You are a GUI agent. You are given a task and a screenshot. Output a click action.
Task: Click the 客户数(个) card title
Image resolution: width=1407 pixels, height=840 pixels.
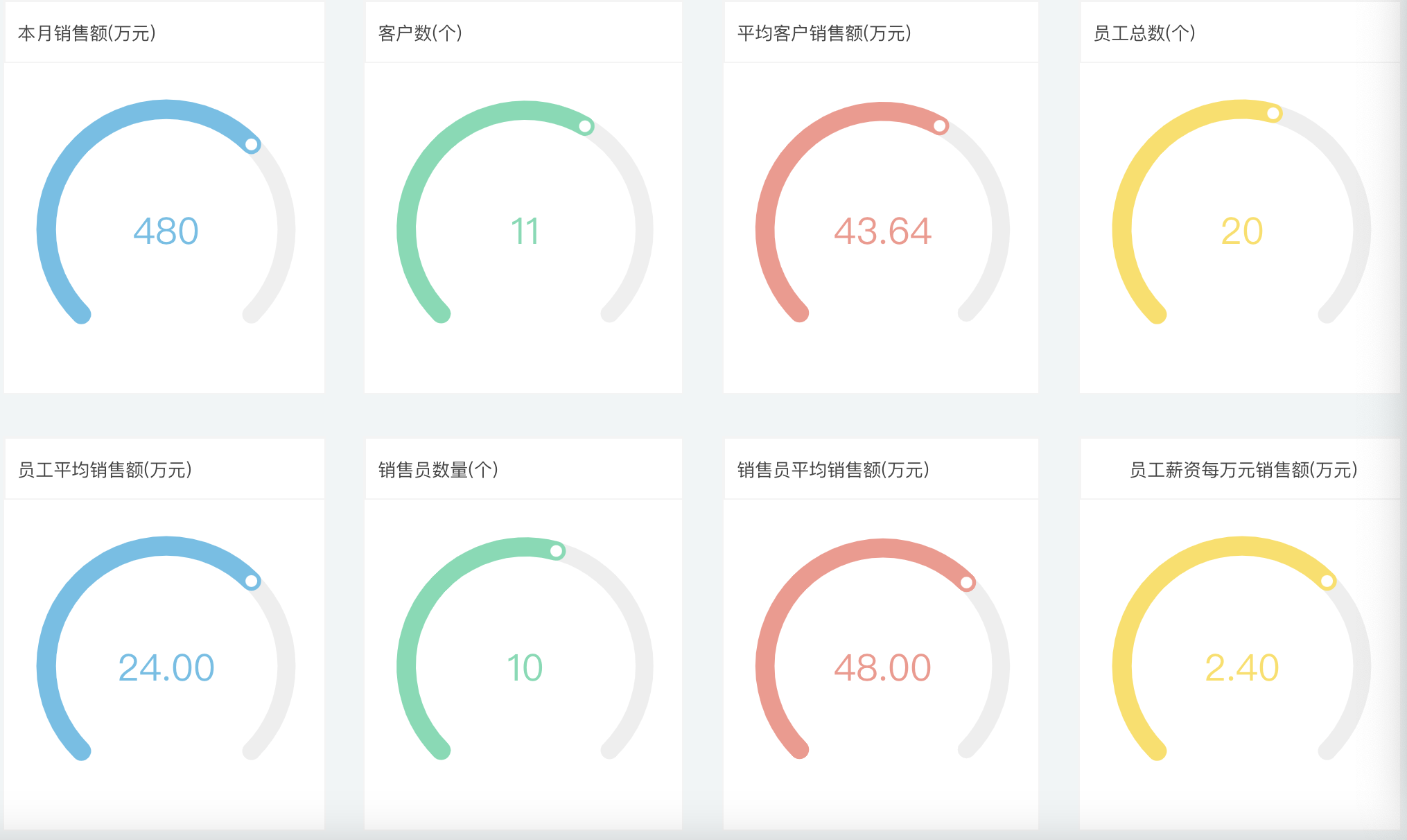(420, 33)
